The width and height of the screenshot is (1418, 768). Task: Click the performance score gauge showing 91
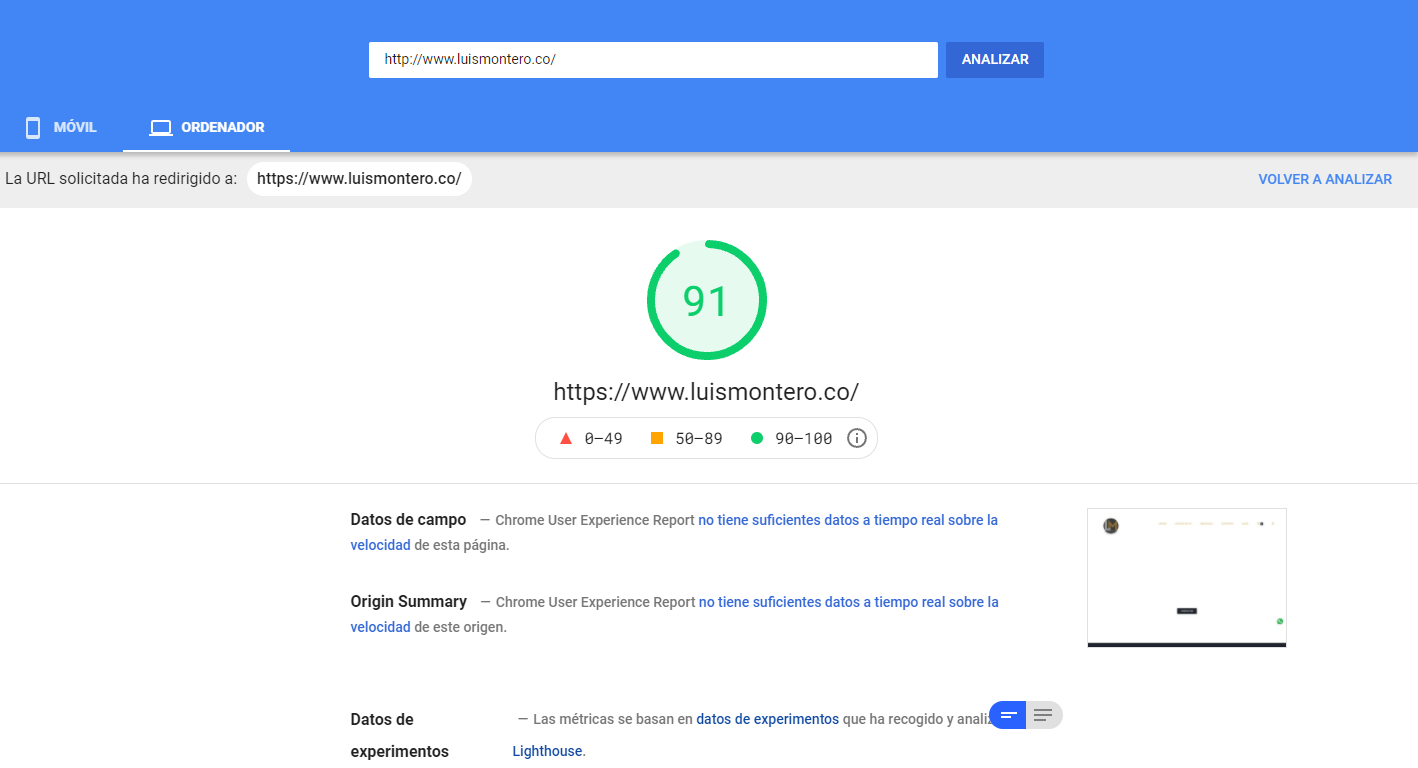(707, 300)
